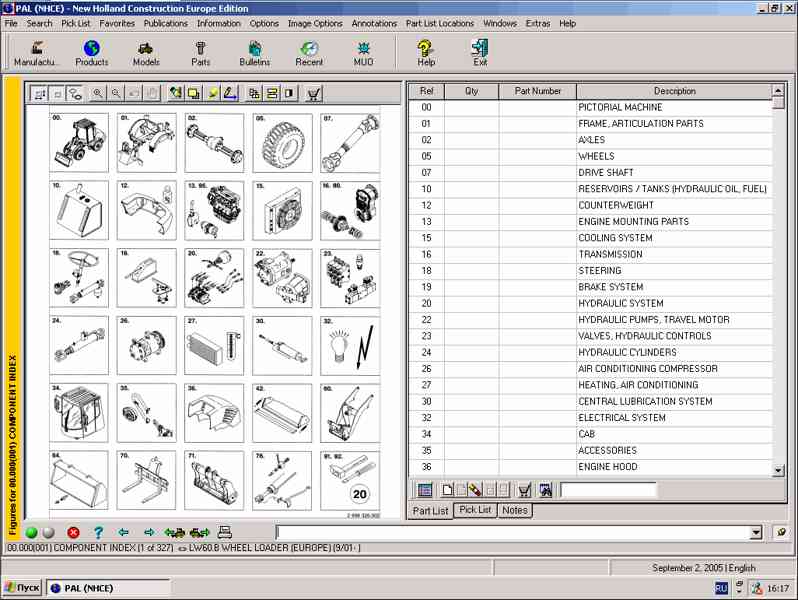
Task: Click the zoom in magnifier on image toolbar
Action: [98, 93]
